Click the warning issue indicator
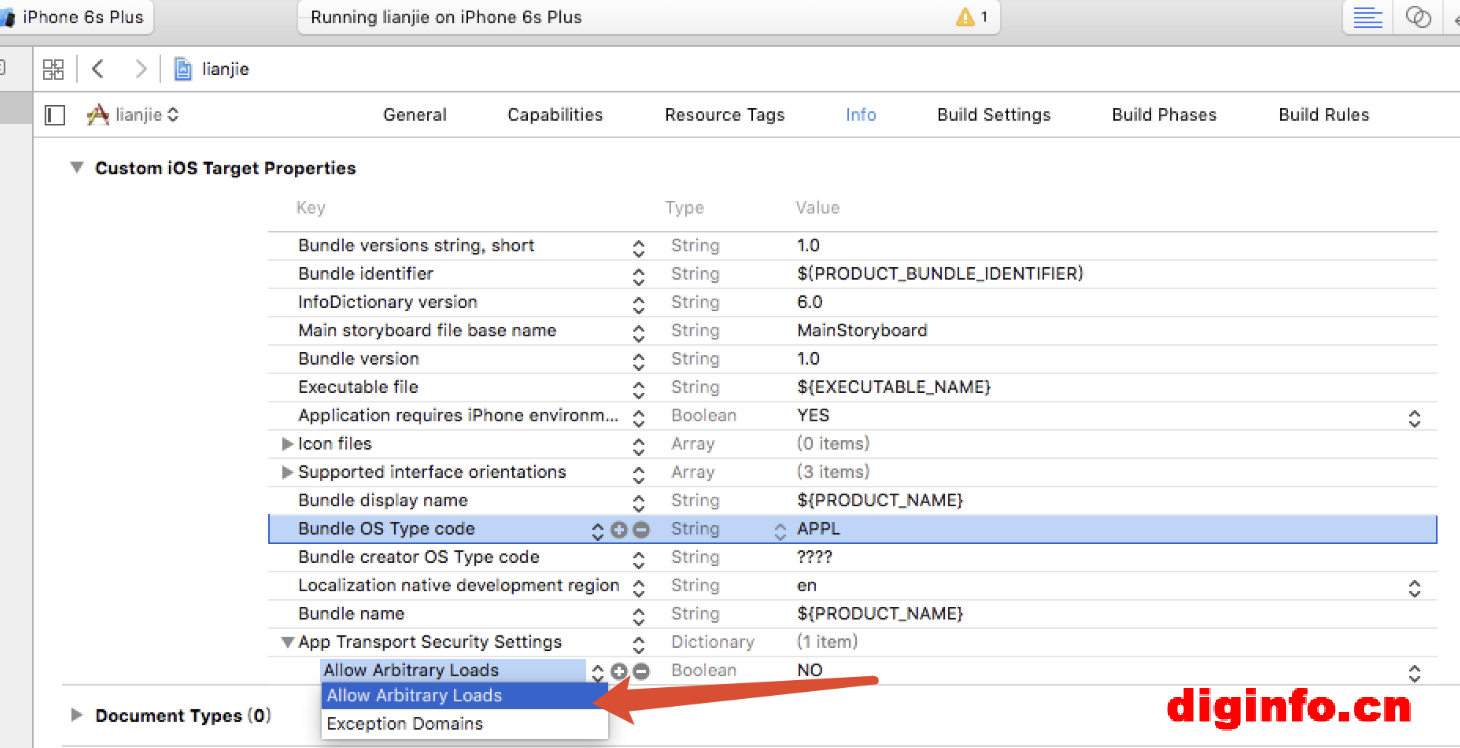1460x748 pixels. [x=971, y=17]
